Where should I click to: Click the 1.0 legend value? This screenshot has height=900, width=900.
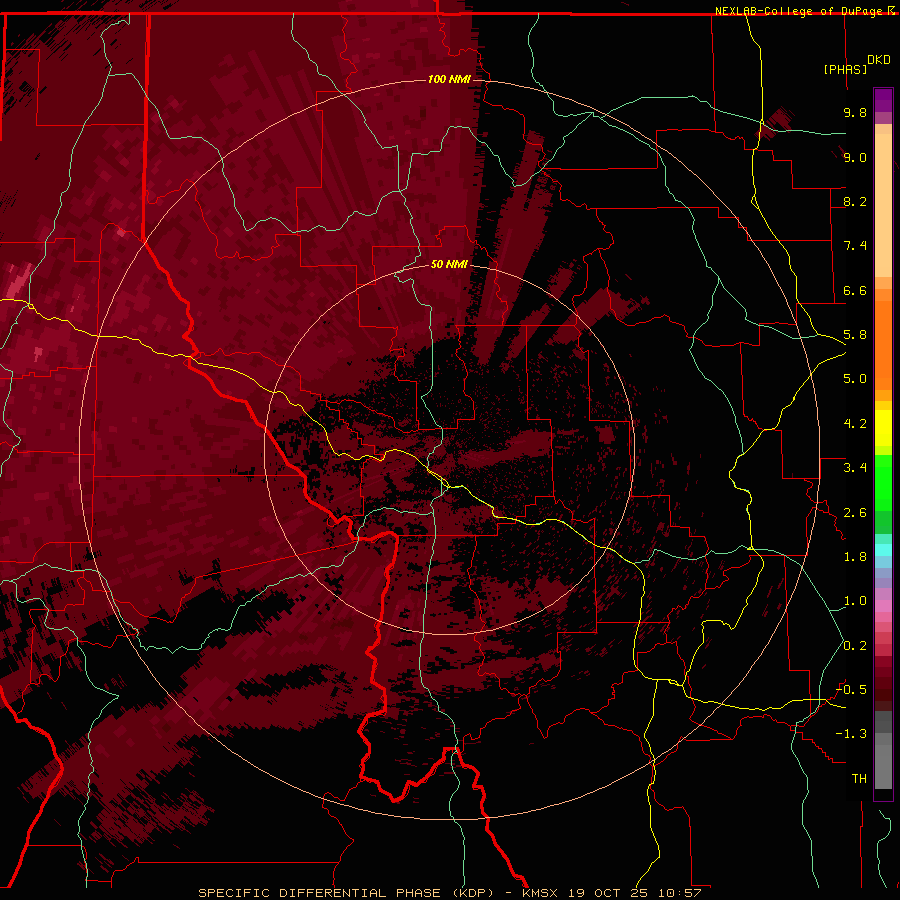[x=855, y=601]
